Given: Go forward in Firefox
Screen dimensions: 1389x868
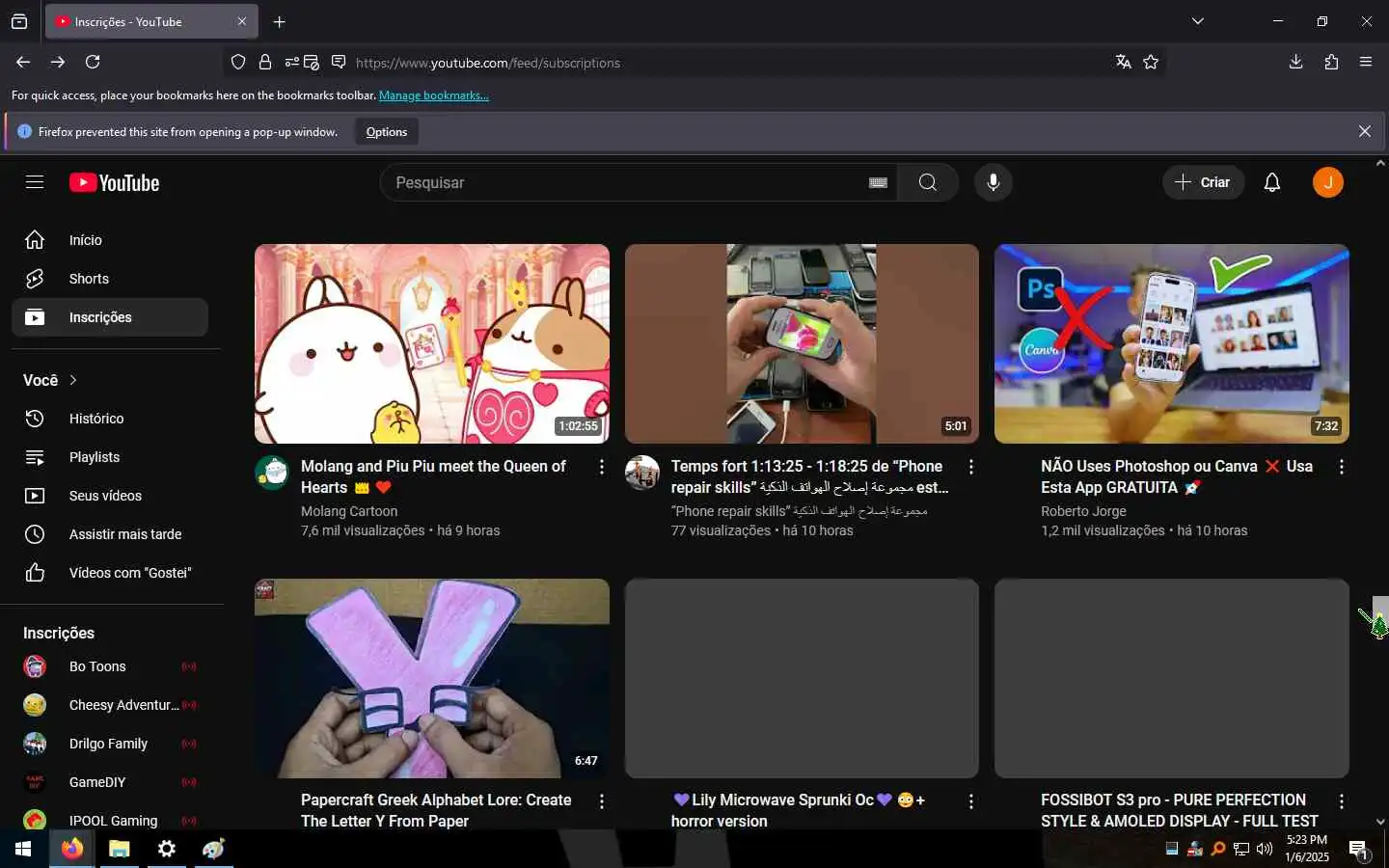Looking at the screenshot, I should pos(58,62).
